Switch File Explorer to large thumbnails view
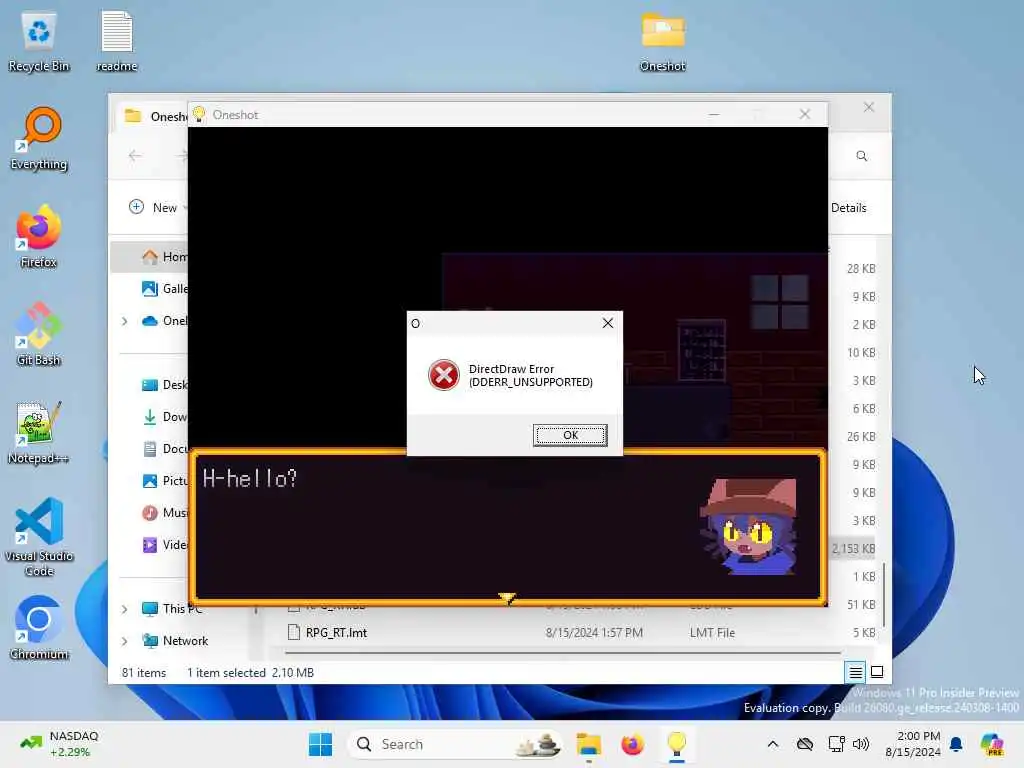Viewport: 1024px width, 768px height. coord(877,672)
